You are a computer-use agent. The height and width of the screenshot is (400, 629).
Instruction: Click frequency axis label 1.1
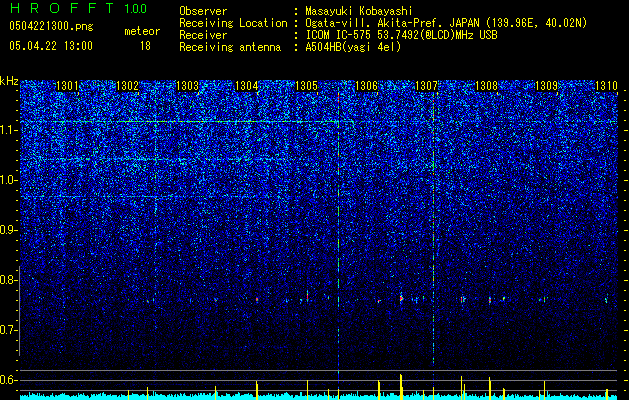[9, 130]
